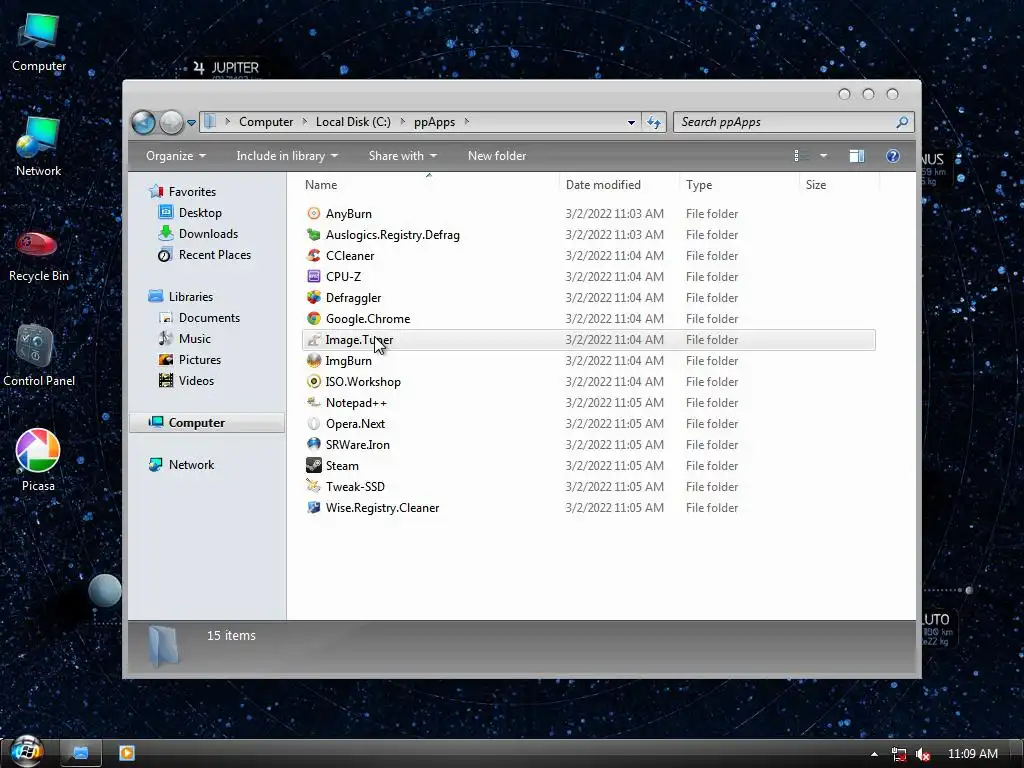Expand the address bar history dropdown
This screenshot has width=1024, height=768.
[x=631, y=122]
